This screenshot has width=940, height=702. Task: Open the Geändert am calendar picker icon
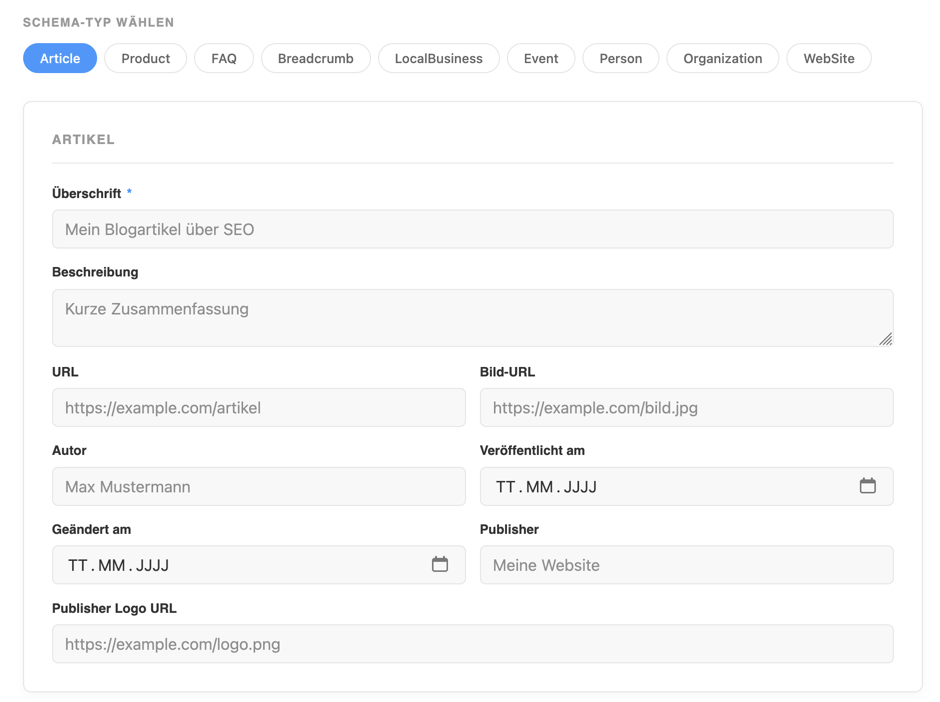[x=439, y=565]
